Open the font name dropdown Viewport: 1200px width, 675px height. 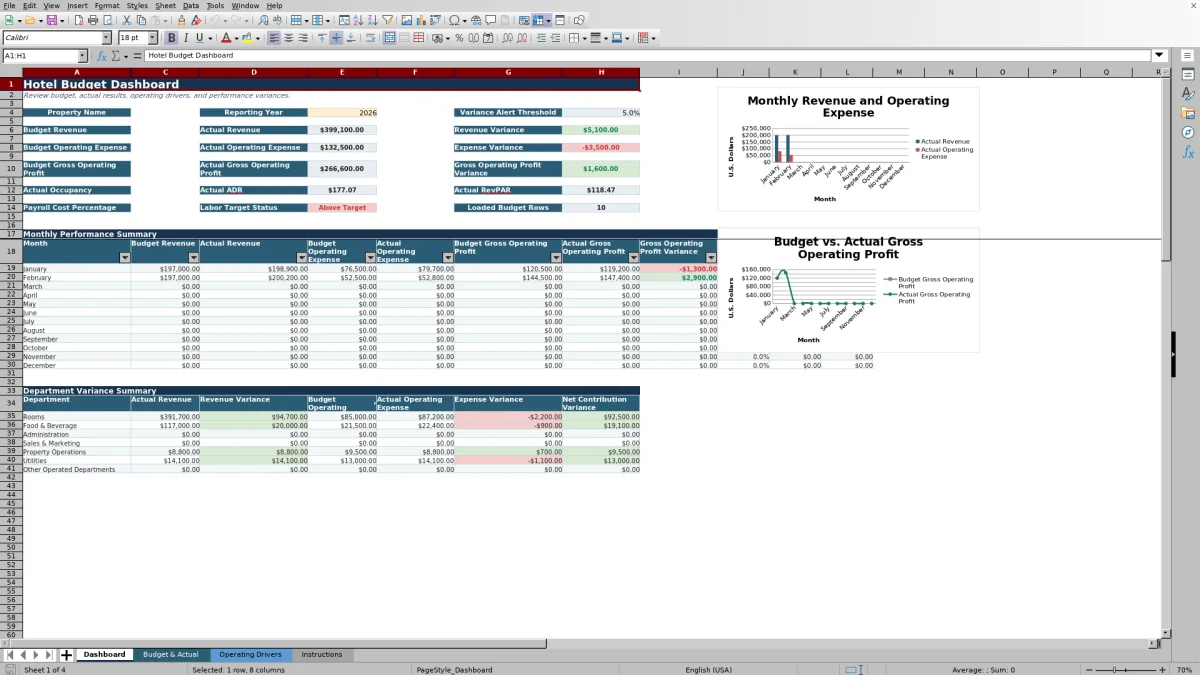point(106,38)
